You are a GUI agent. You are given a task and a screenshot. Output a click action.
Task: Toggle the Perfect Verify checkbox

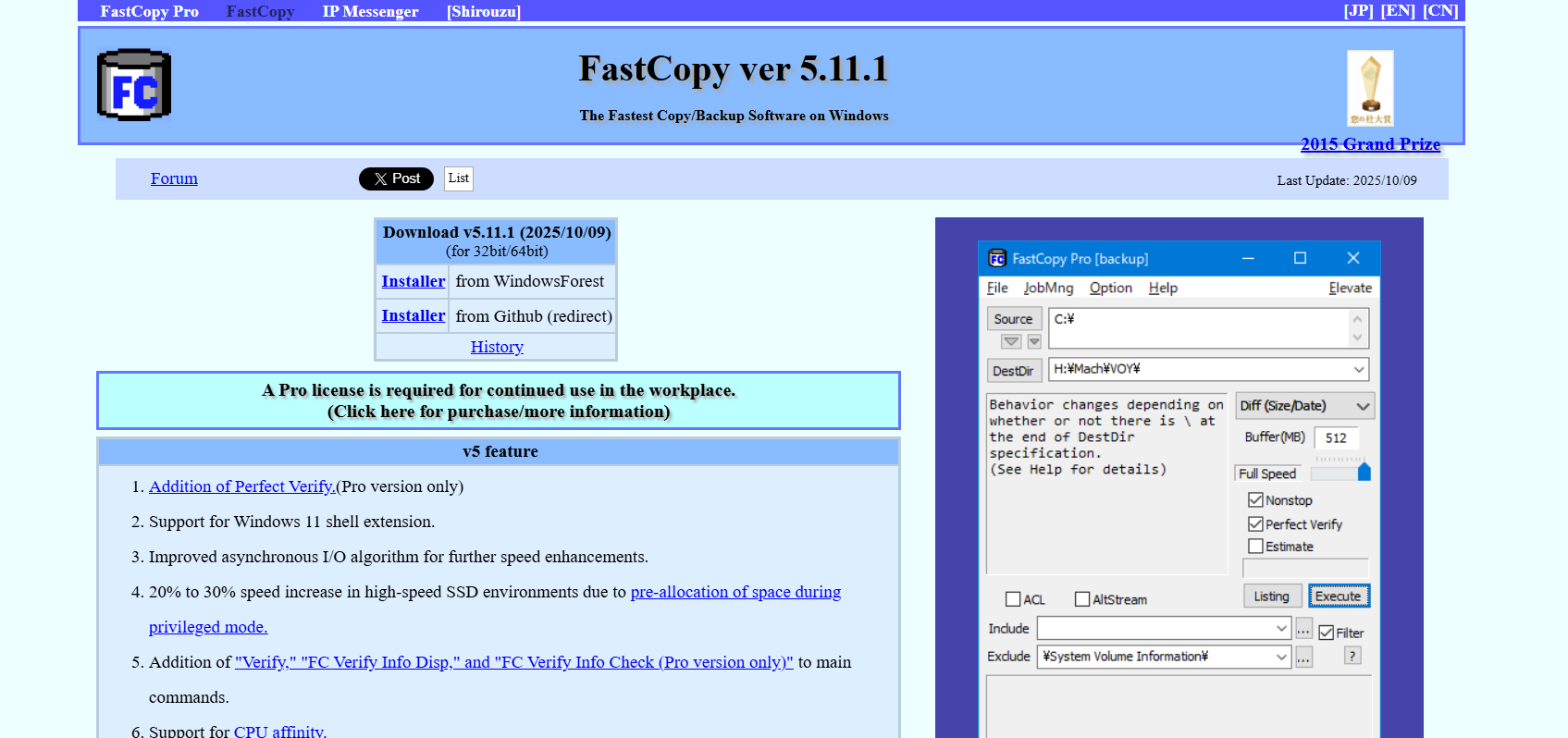1255,524
